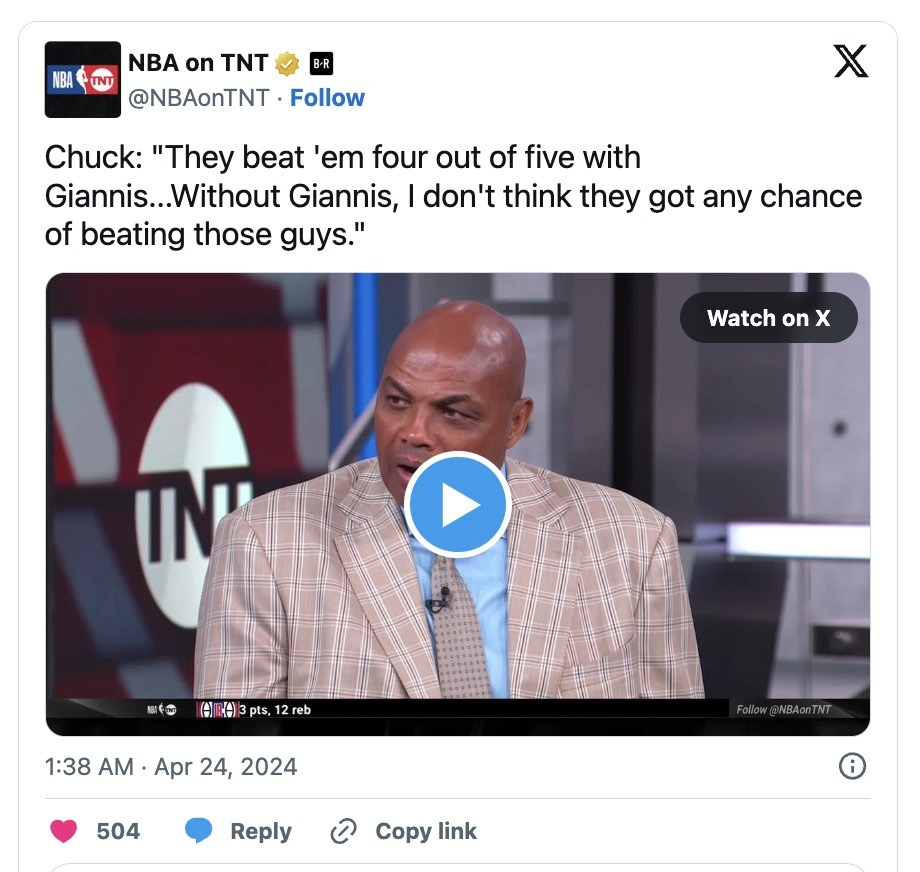The height and width of the screenshot is (872, 920).
Task: Click the 504 likes count
Action: point(118,832)
